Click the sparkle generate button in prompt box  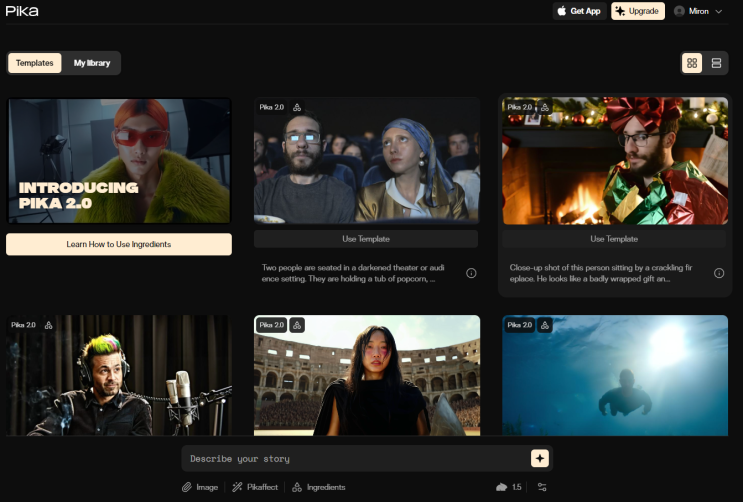[540, 458]
